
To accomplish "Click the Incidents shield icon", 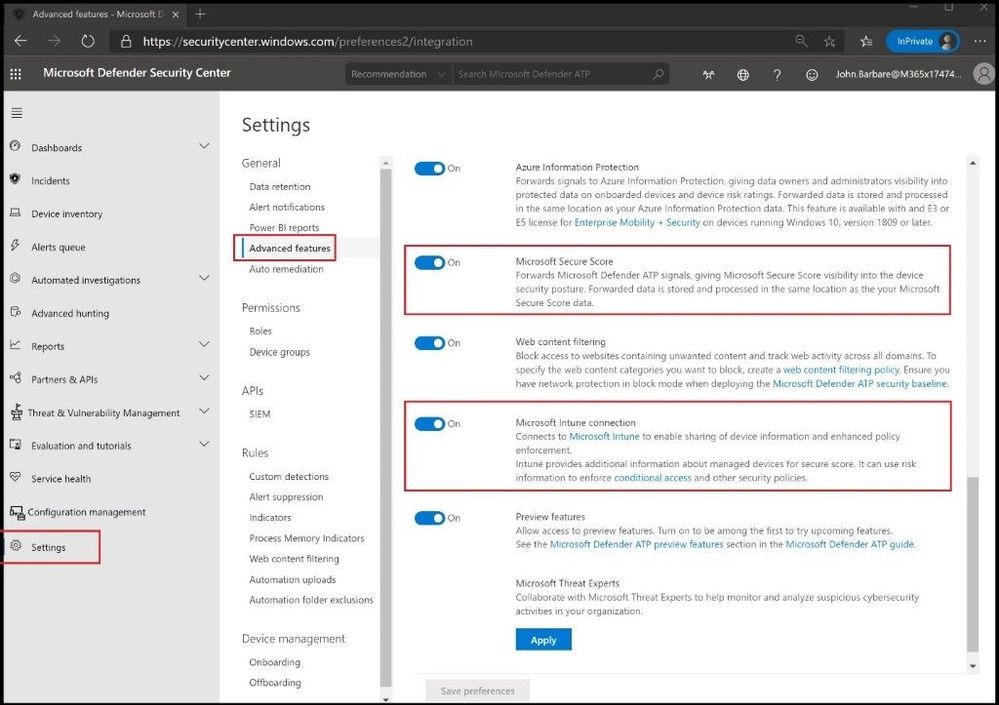I will click(x=15, y=179).
